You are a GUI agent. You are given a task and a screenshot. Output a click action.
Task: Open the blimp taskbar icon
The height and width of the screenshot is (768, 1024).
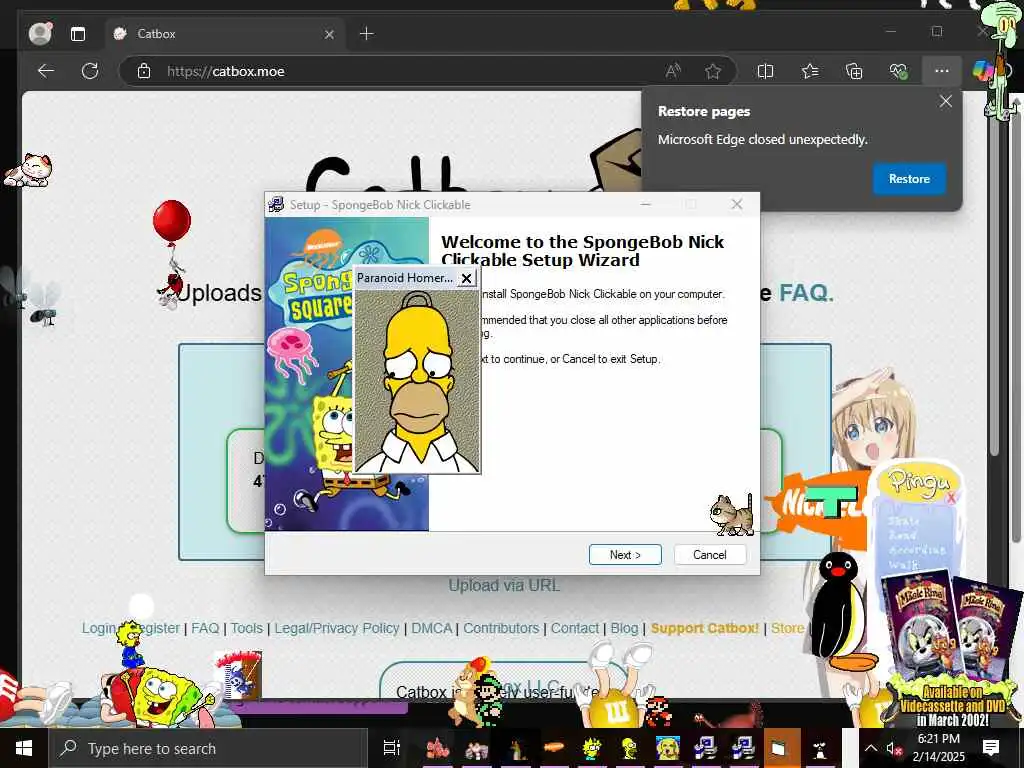(x=553, y=747)
